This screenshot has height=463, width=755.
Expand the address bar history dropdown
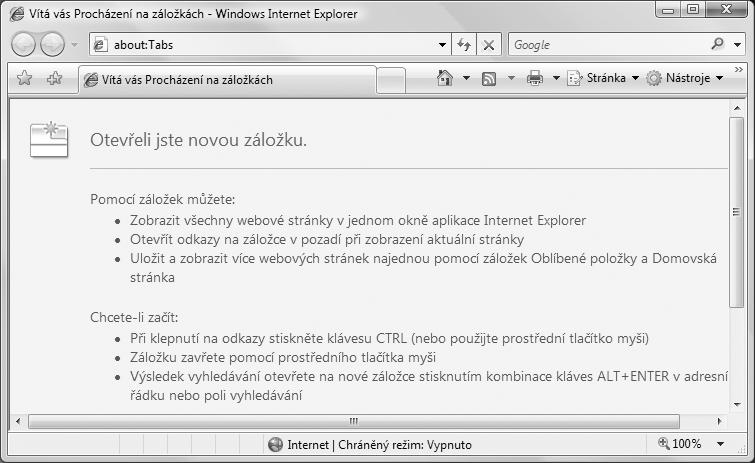point(443,44)
